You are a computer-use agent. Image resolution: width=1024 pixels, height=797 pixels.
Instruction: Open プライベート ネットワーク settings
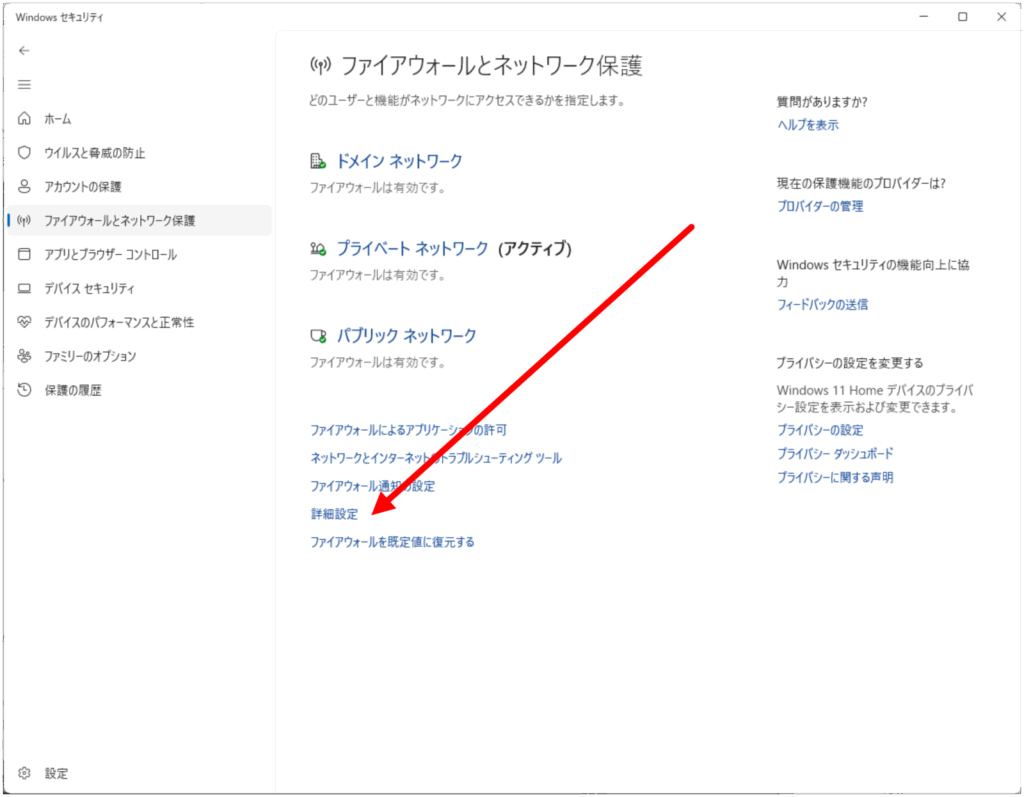(x=412, y=249)
